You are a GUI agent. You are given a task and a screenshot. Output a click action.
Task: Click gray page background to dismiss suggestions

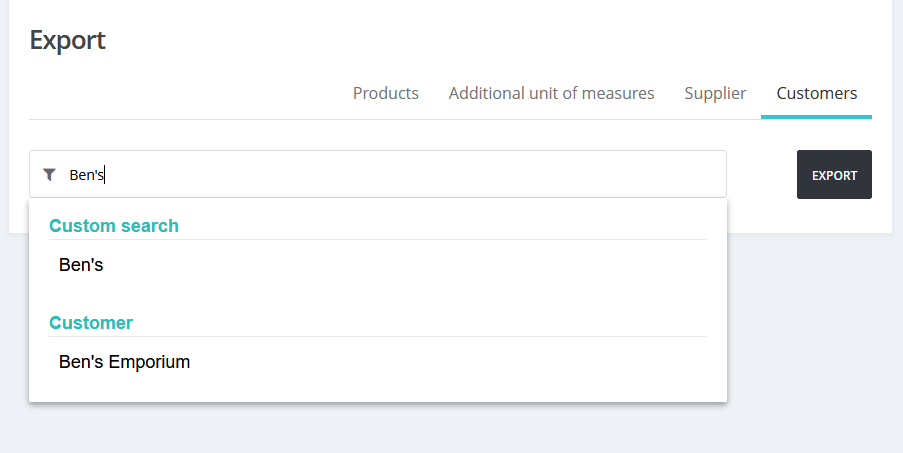point(806,345)
